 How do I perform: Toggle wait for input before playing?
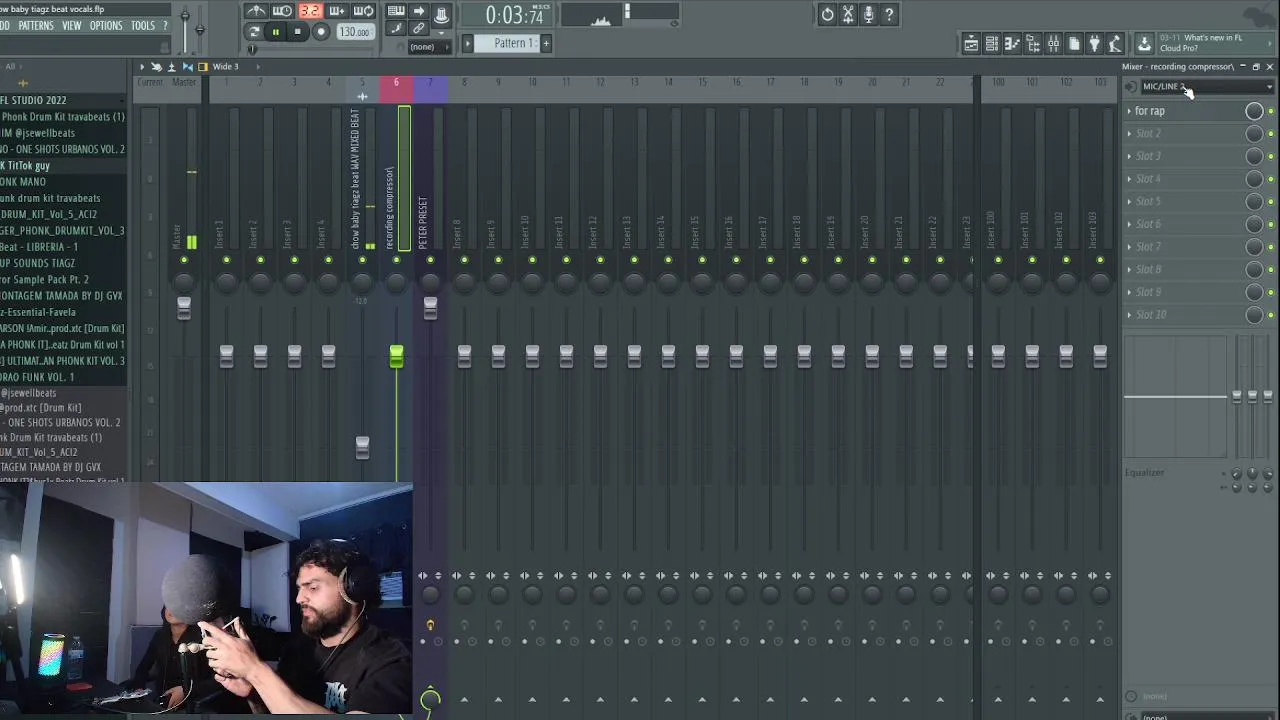pyautogui.click(x=283, y=11)
